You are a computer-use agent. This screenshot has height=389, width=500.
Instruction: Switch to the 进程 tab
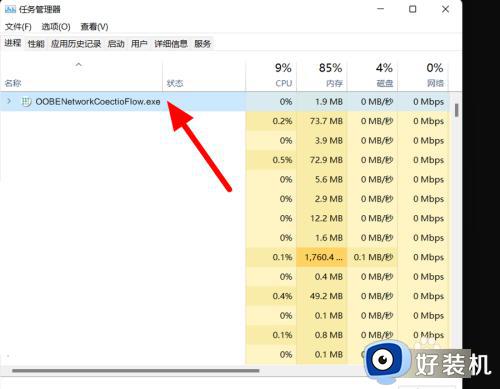tap(13, 43)
